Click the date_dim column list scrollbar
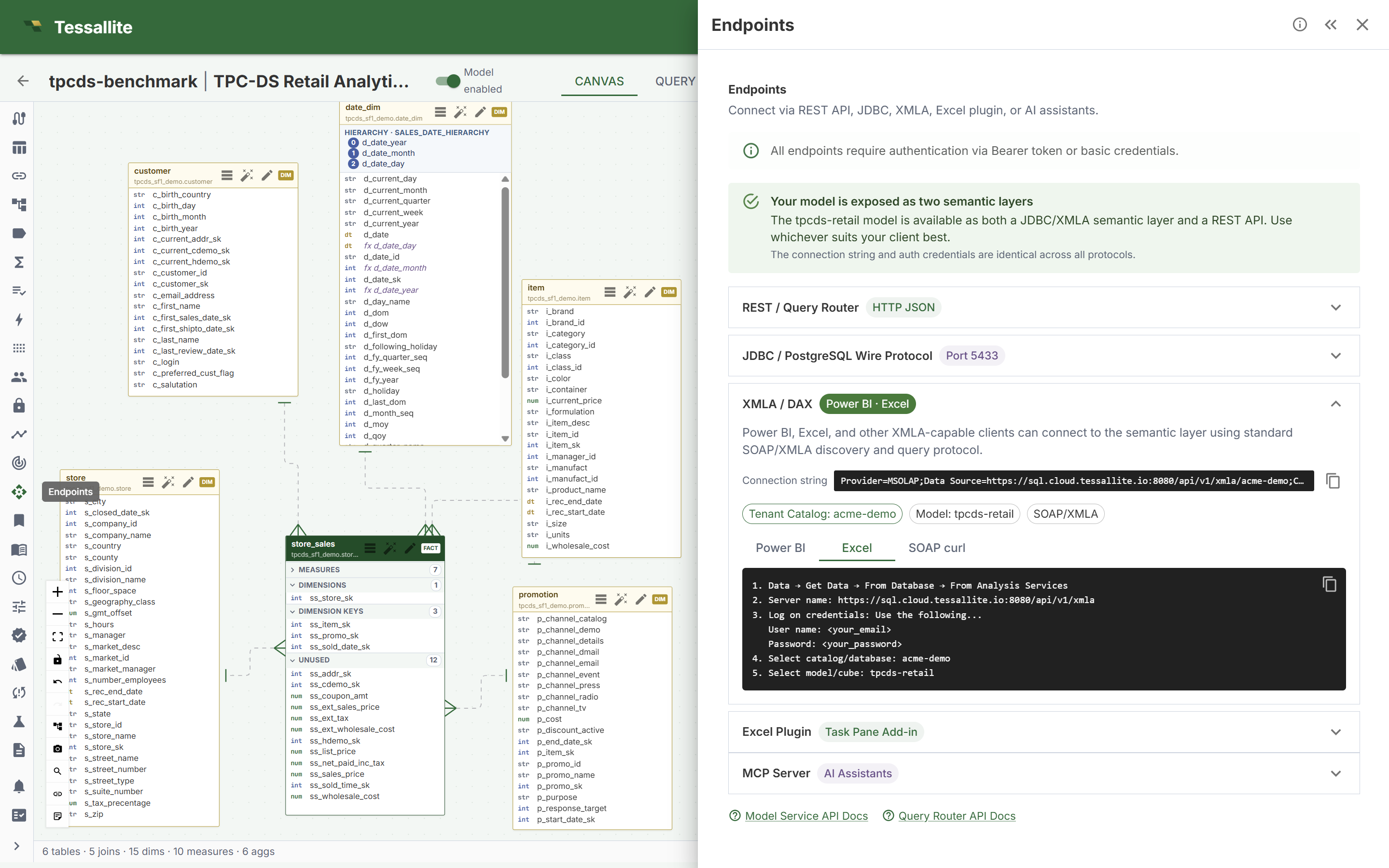This screenshot has width=1389, height=868. tap(505, 283)
